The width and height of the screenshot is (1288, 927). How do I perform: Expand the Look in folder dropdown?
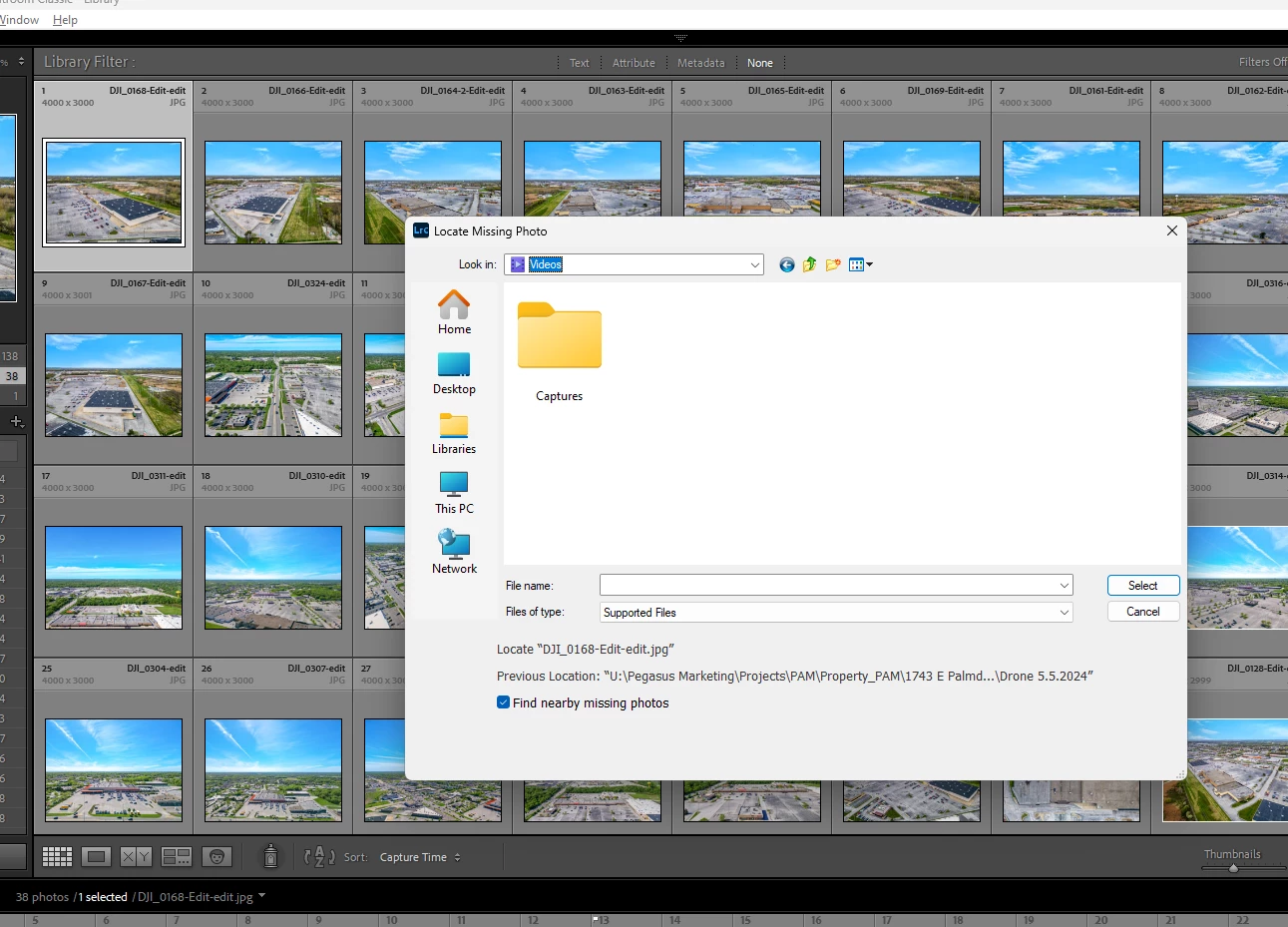tap(754, 264)
